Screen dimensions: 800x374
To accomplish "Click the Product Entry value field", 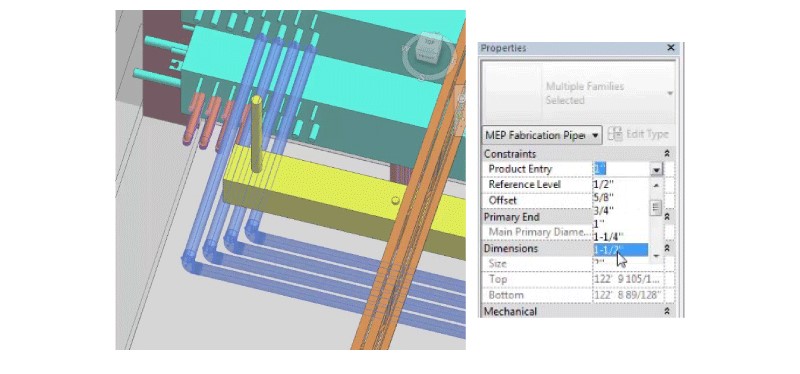I will coord(621,169).
